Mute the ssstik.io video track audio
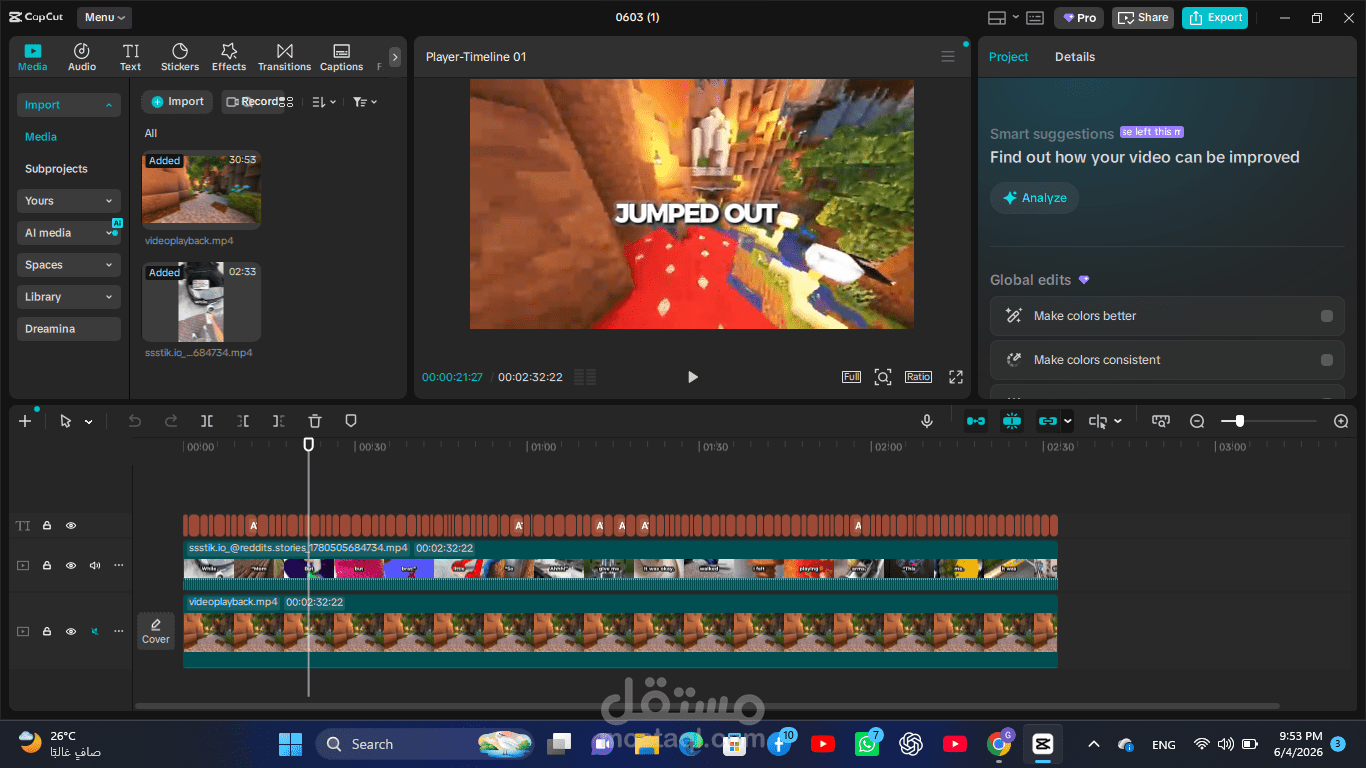Screen dimensions: 1366x768 95,565
